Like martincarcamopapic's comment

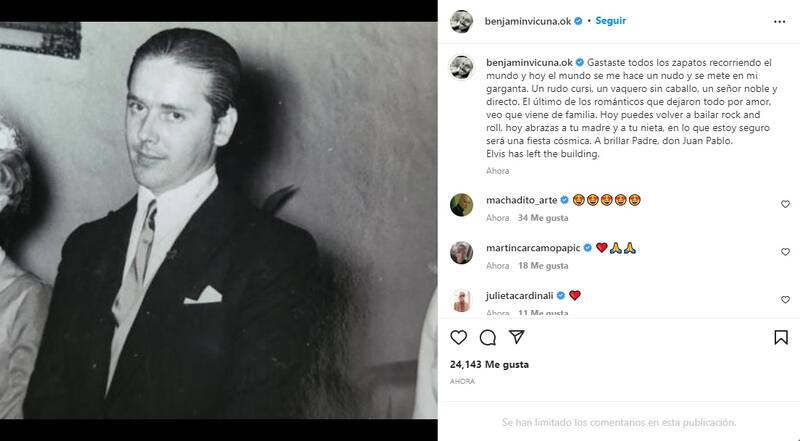coord(785,252)
